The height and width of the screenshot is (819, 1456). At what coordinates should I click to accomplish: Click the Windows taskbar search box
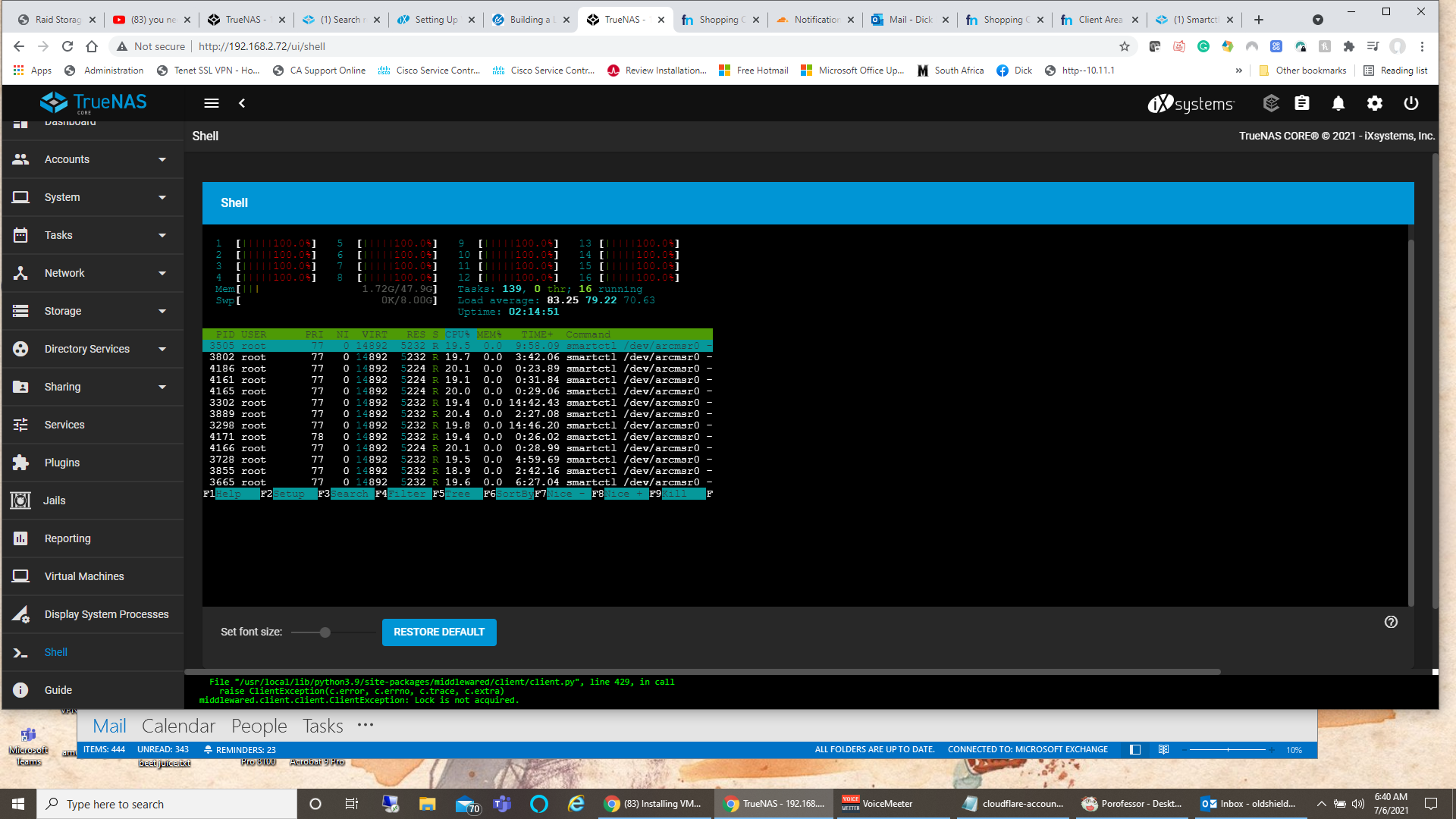click(x=167, y=804)
